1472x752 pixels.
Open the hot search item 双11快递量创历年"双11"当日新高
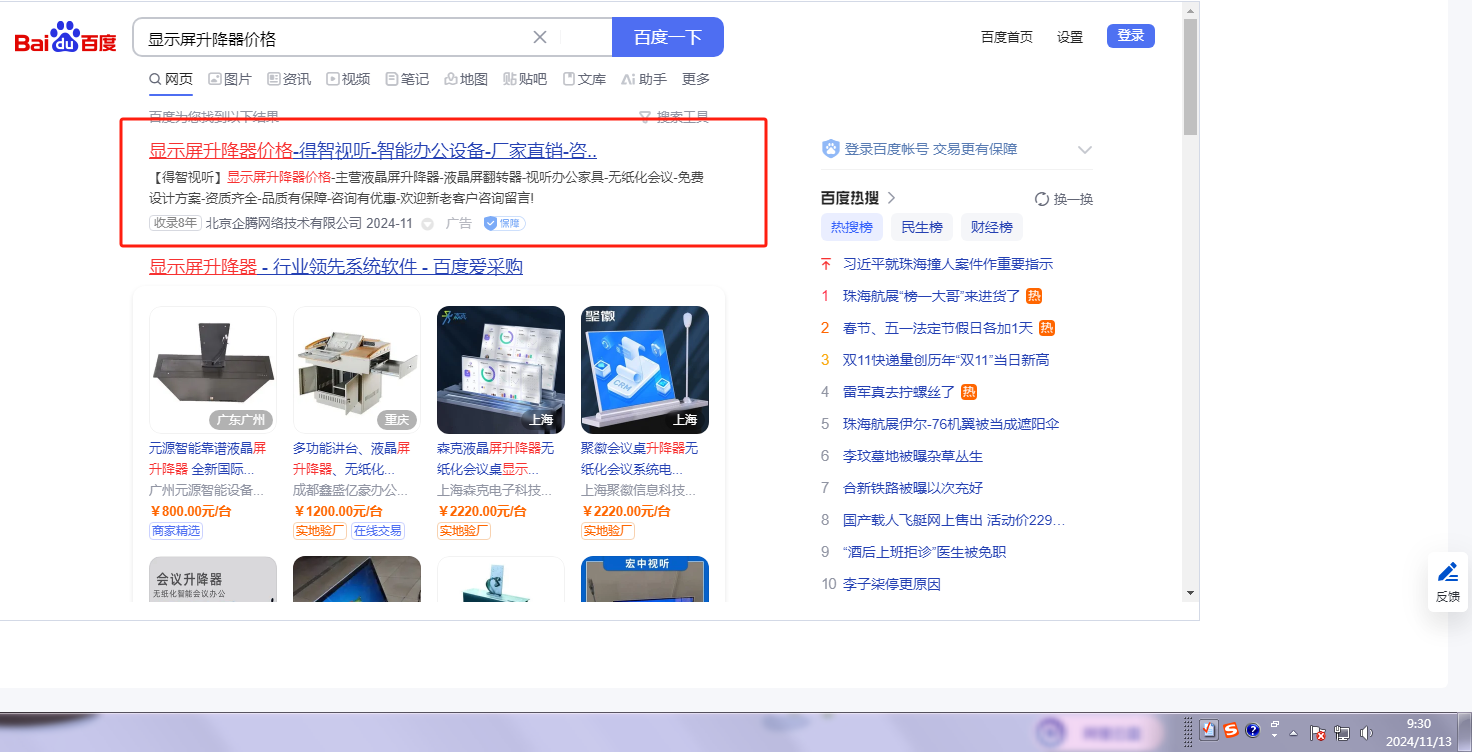[946, 360]
